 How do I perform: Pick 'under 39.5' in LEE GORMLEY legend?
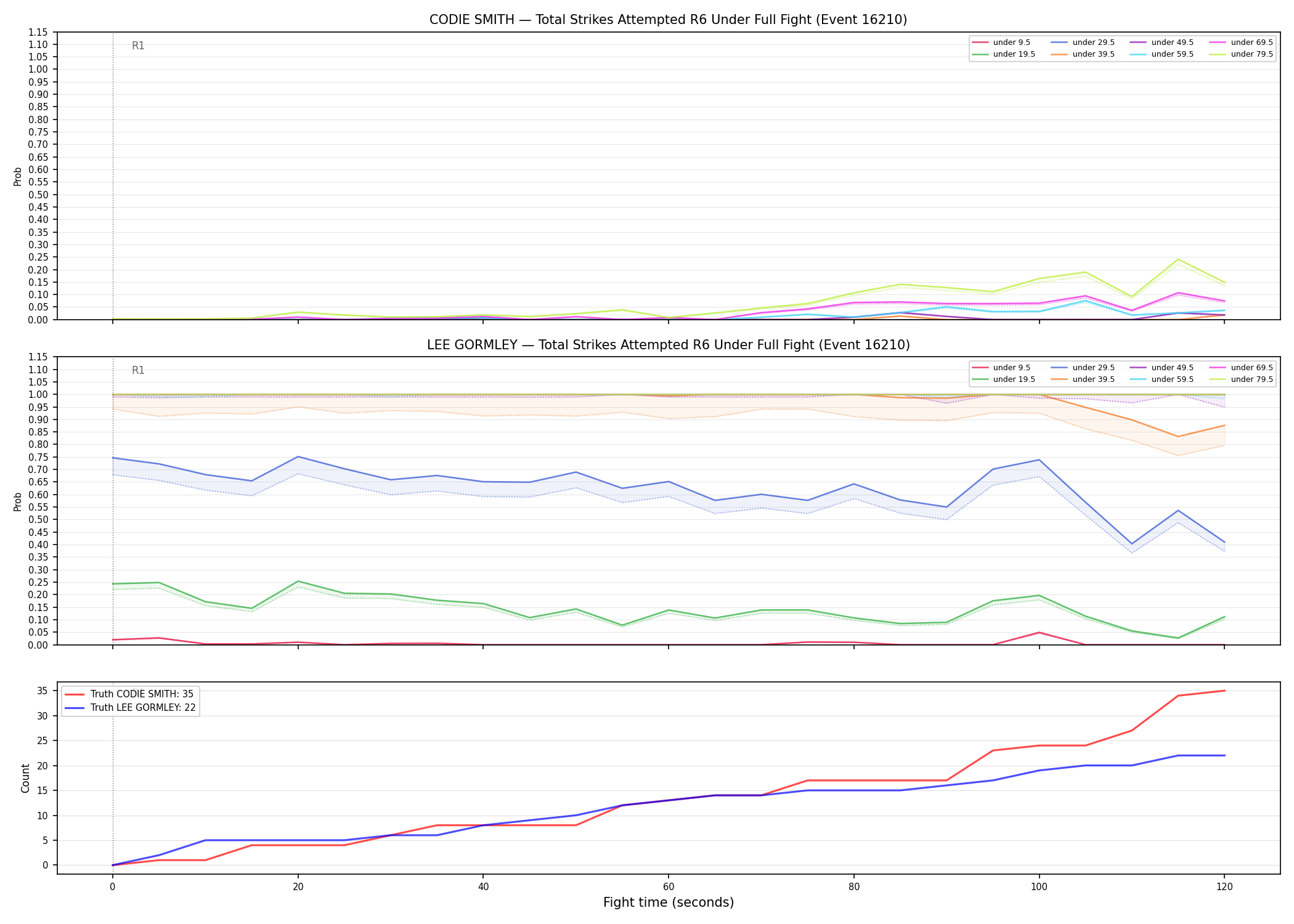[x=1083, y=379]
